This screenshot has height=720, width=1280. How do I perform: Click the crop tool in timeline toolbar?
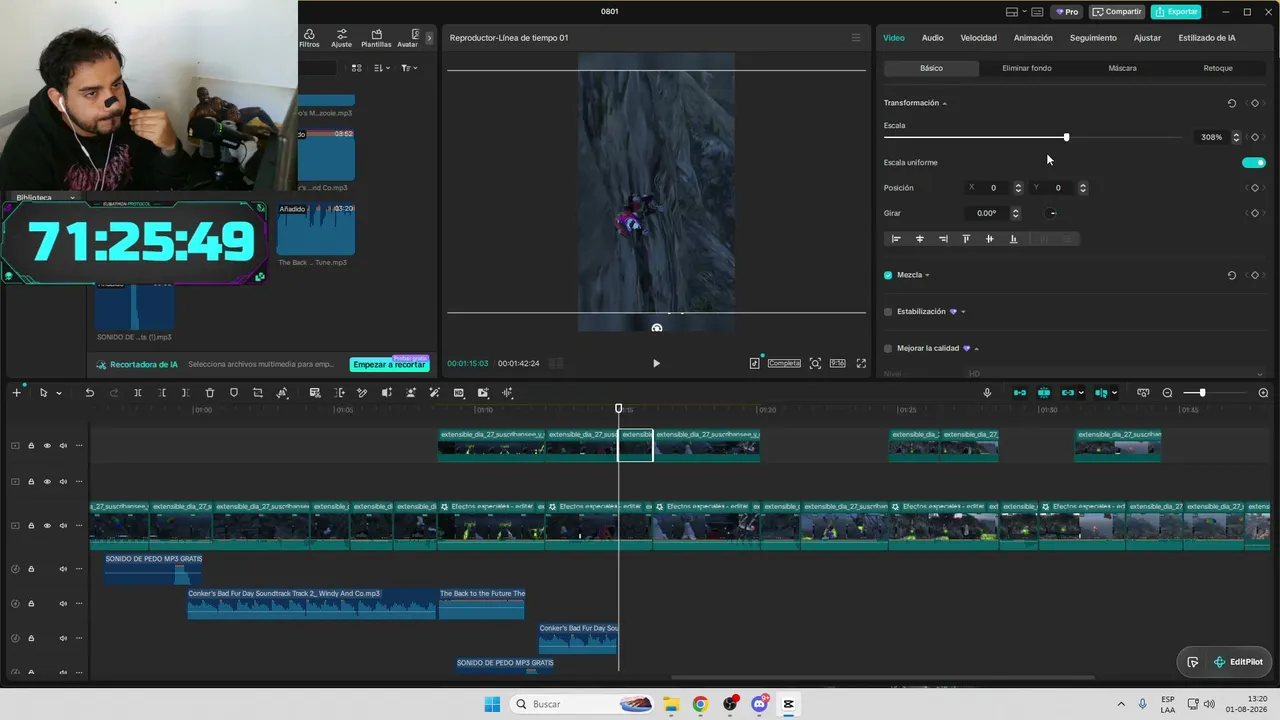point(258,393)
